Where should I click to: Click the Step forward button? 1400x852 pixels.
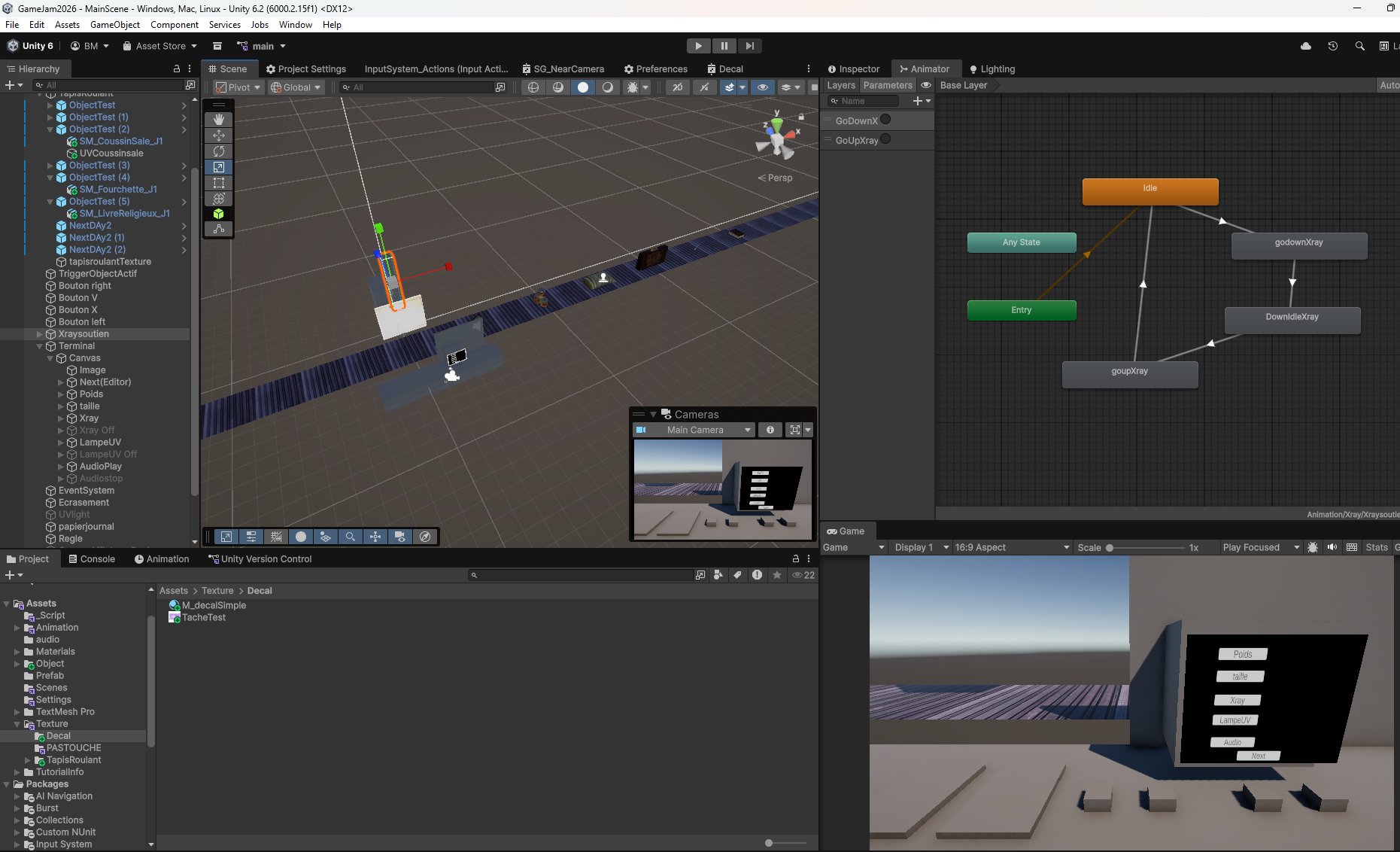pyautogui.click(x=749, y=46)
